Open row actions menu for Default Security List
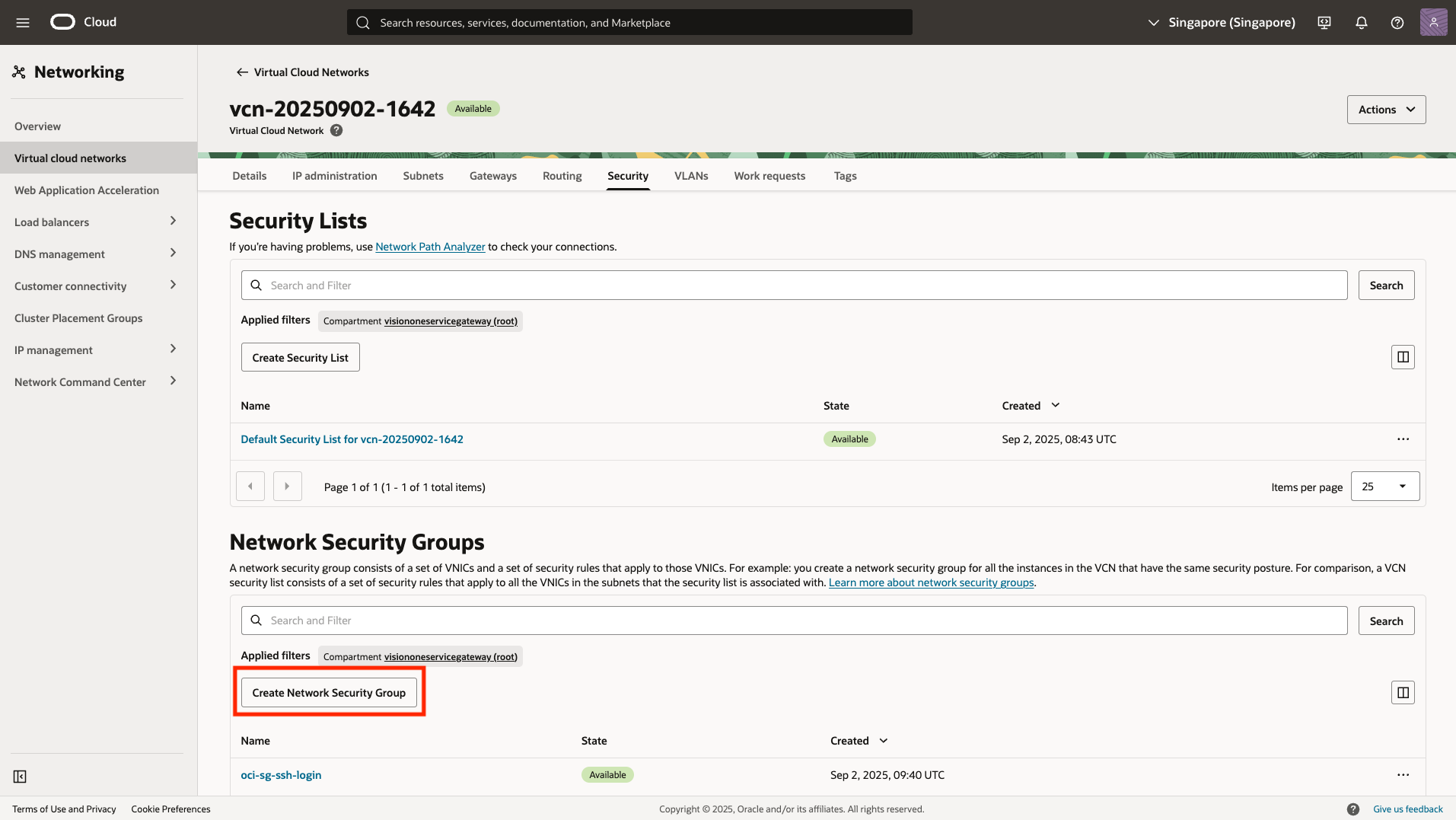This screenshot has width=1456, height=820. pos(1402,439)
